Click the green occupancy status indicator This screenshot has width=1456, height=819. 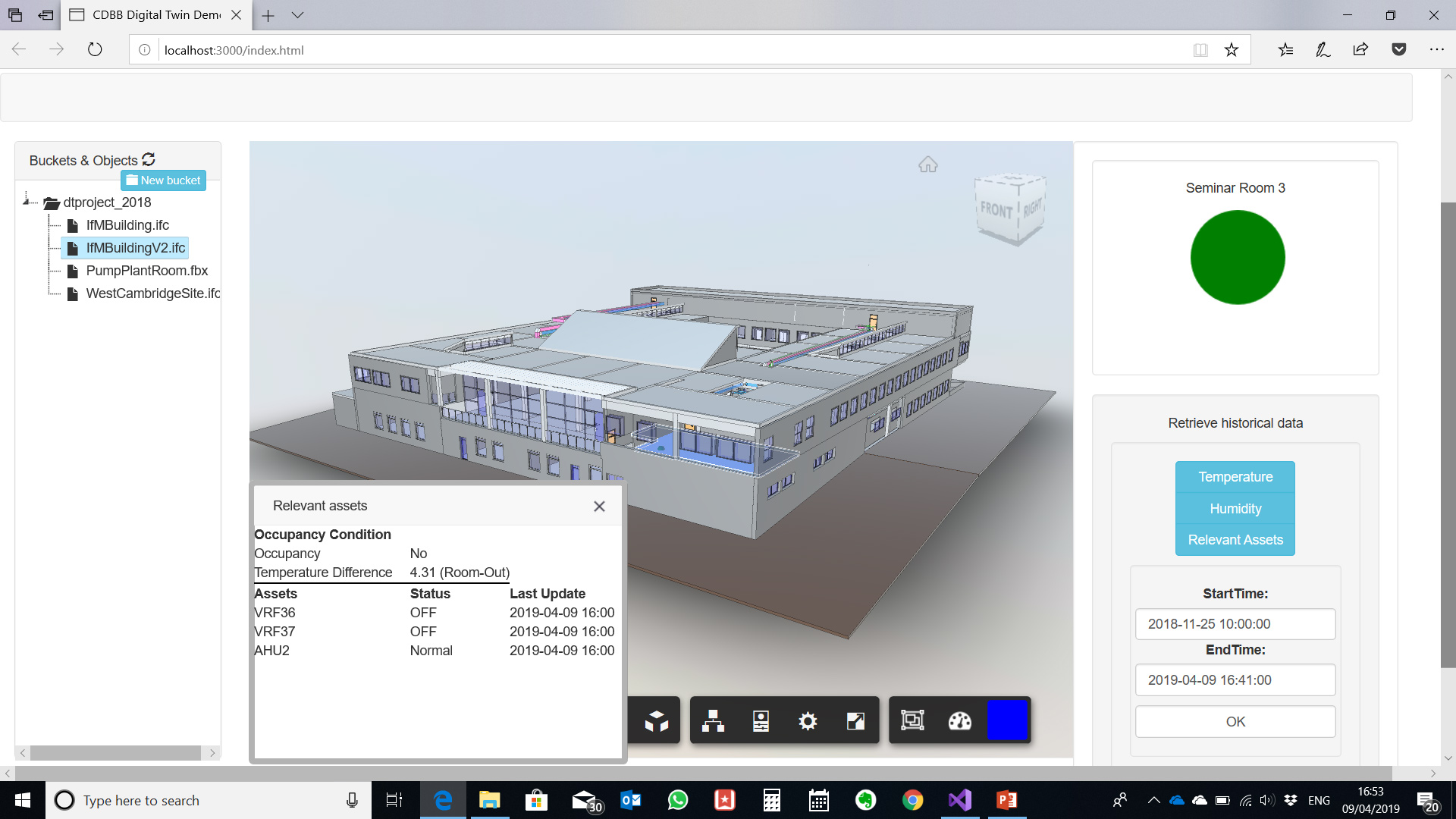(x=1237, y=258)
